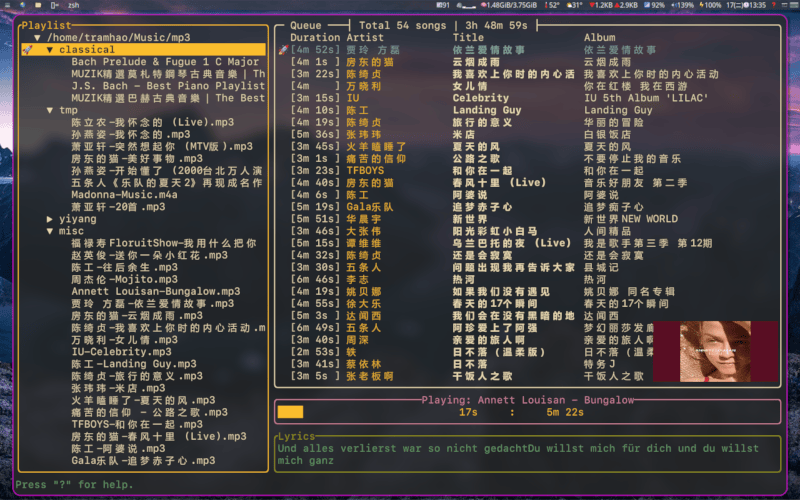Image resolution: width=800 pixels, height=500 pixels.
Task: Select 陈工-Landing Guy.mp3 file
Action: (x=134, y=364)
